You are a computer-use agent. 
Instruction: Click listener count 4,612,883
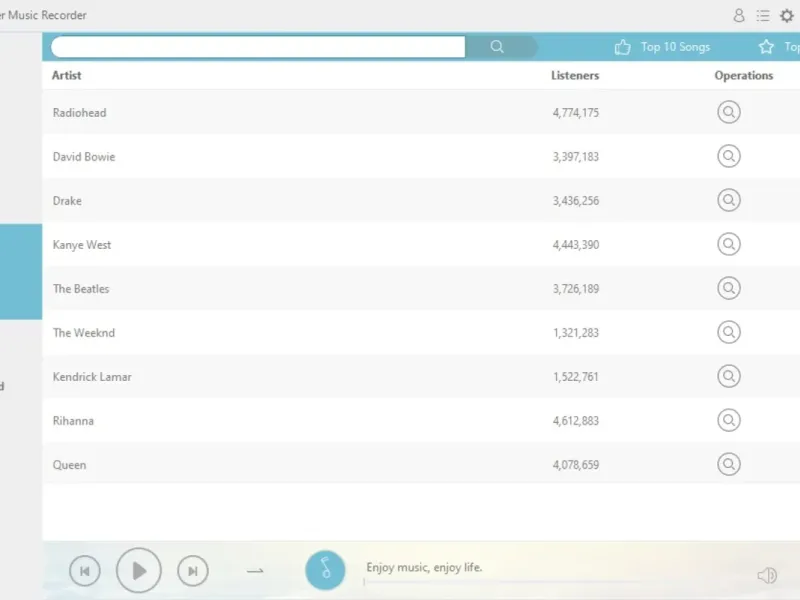[x=576, y=421]
